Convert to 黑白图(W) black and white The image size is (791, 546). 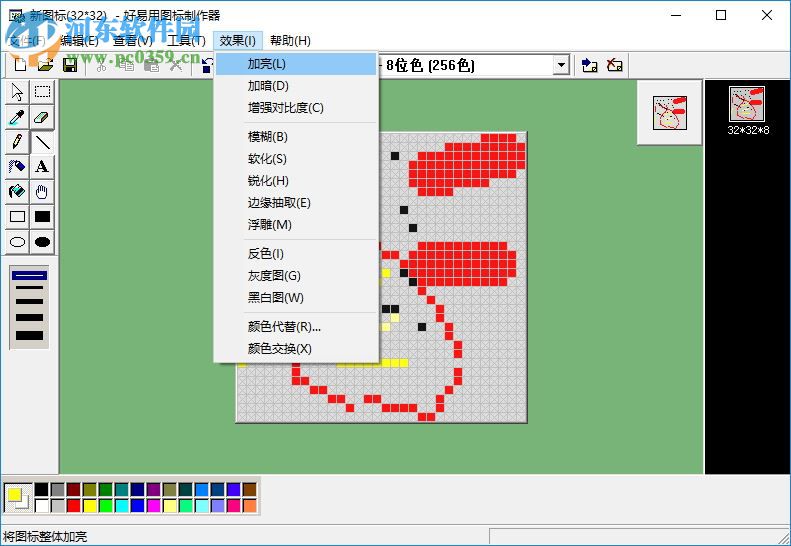[296, 298]
